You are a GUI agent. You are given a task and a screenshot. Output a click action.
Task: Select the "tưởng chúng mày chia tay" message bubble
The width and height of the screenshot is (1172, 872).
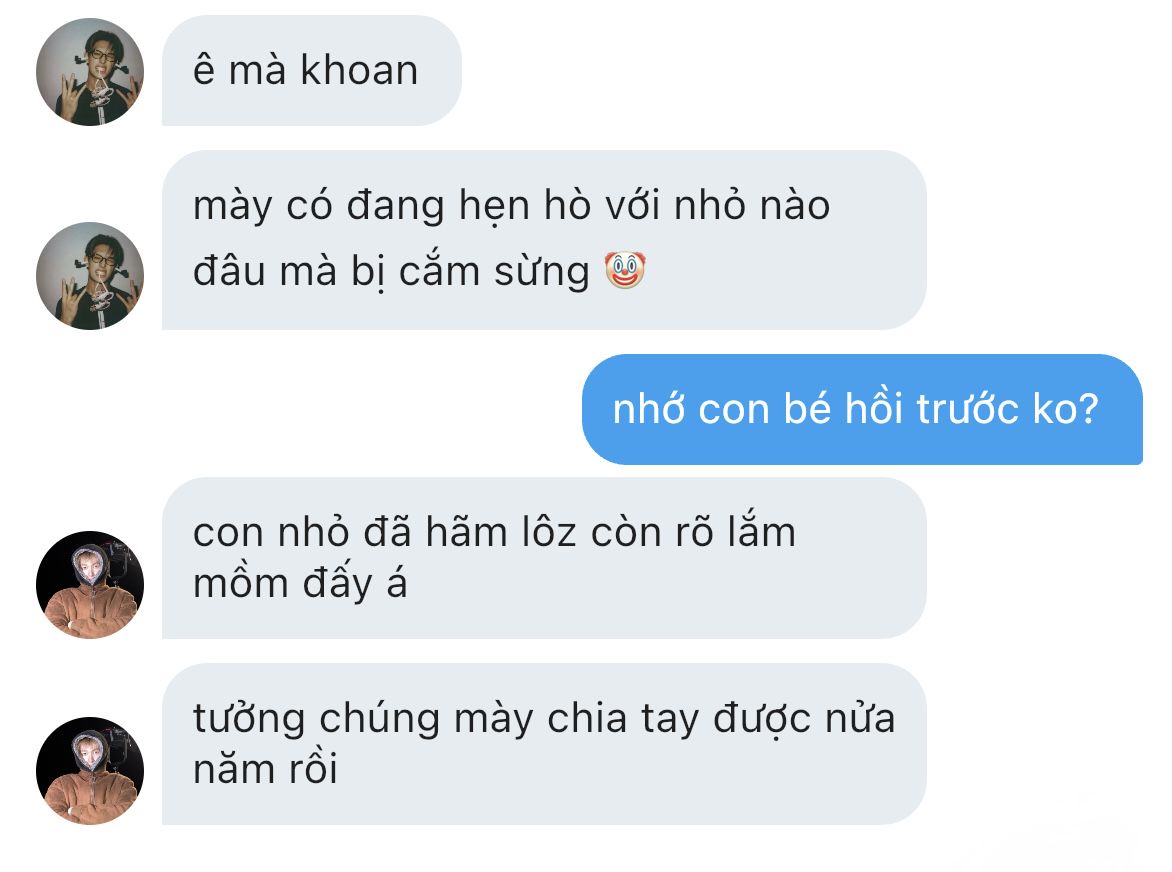pos(544,744)
